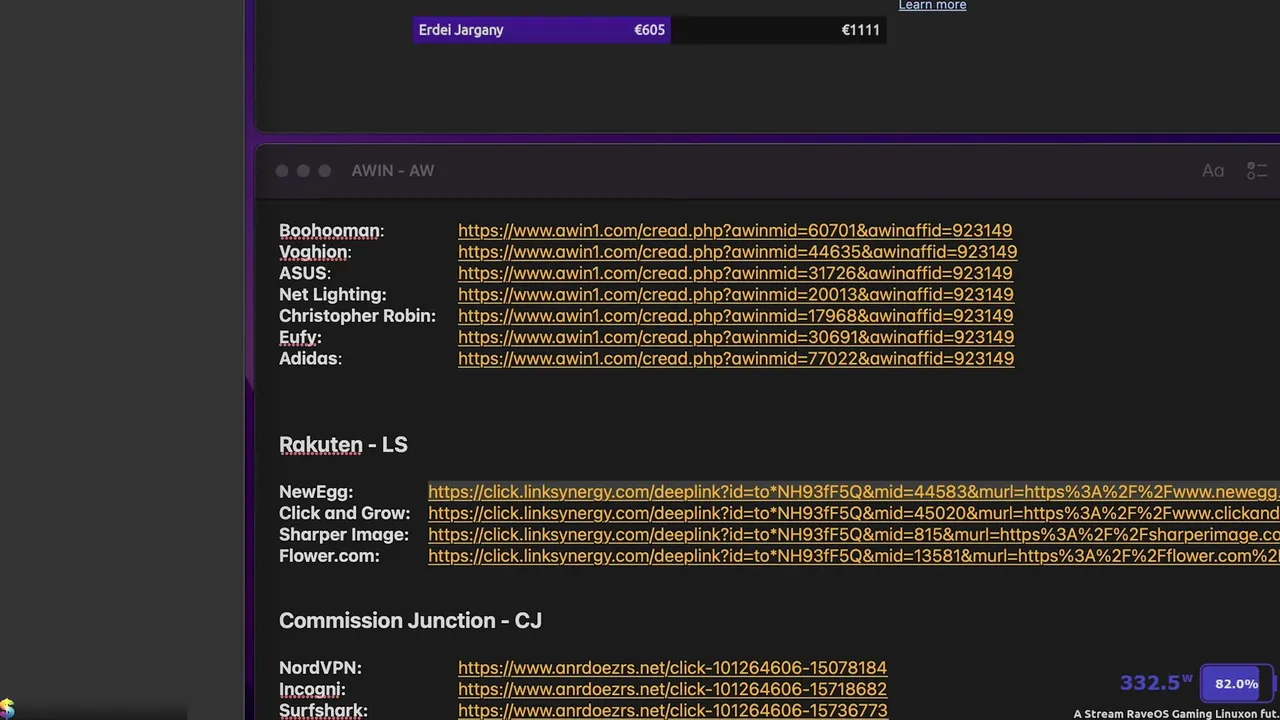Screen dimensions: 1280x720
Task: Click the 'Commission Junction - CJ' heading
Action: [x=410, y=621]
